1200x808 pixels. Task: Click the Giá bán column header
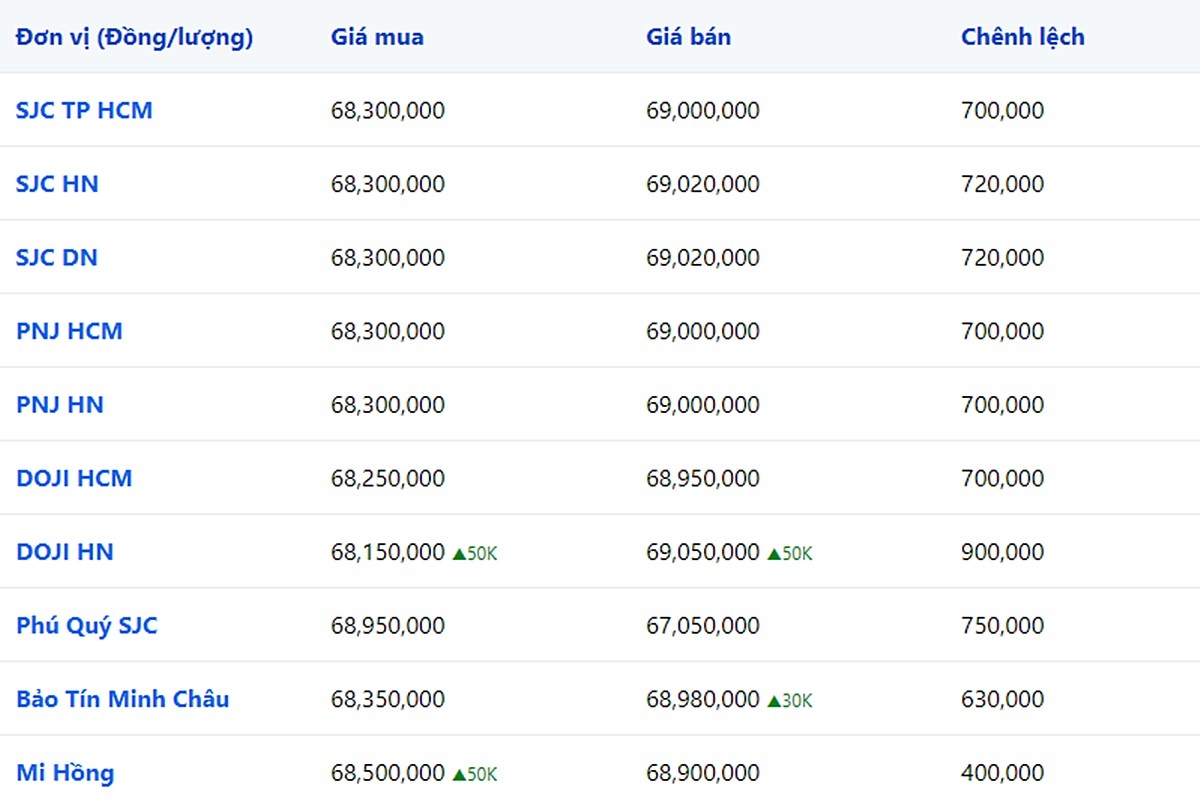click(688, 37)
